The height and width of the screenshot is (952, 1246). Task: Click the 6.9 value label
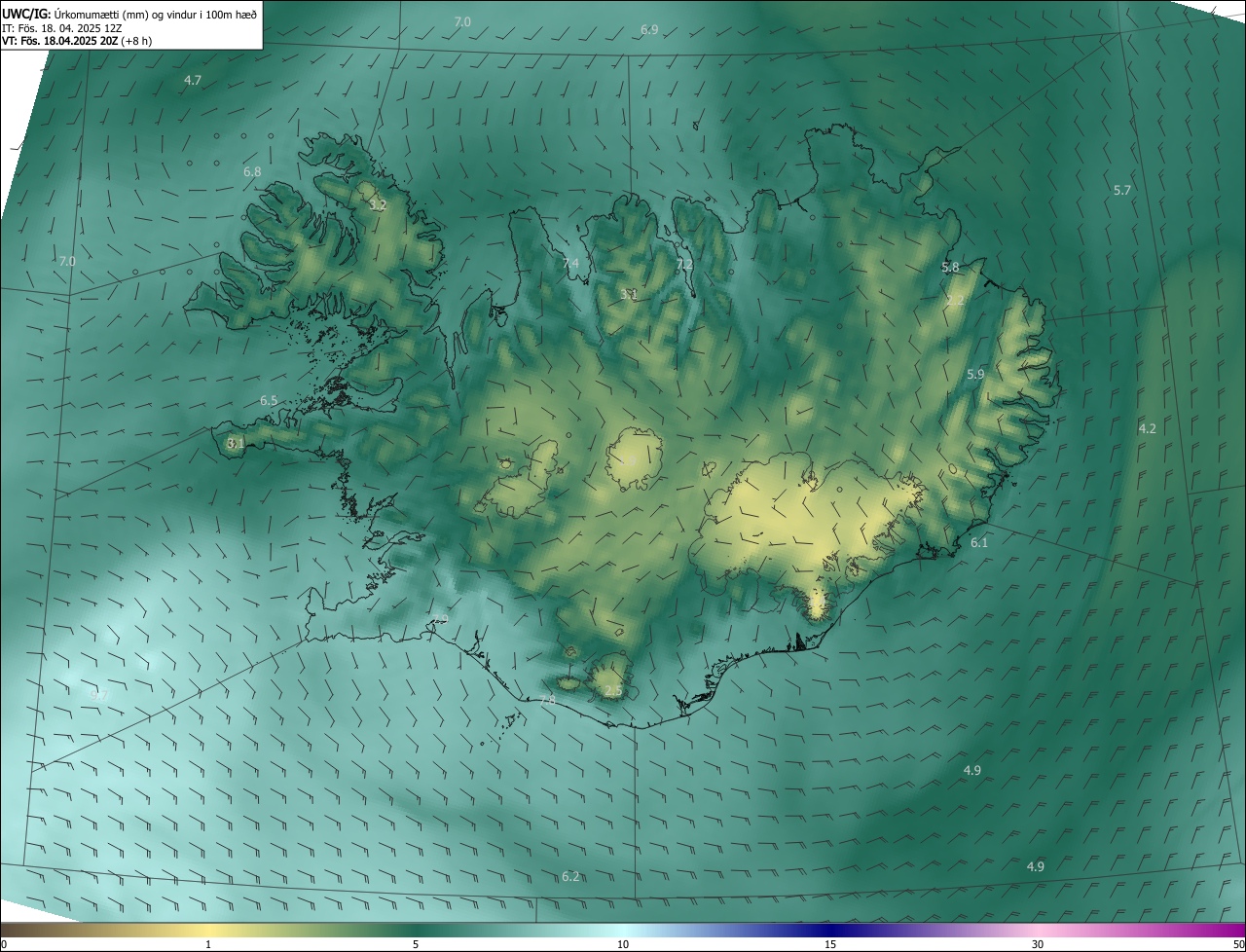click(649, 30)
